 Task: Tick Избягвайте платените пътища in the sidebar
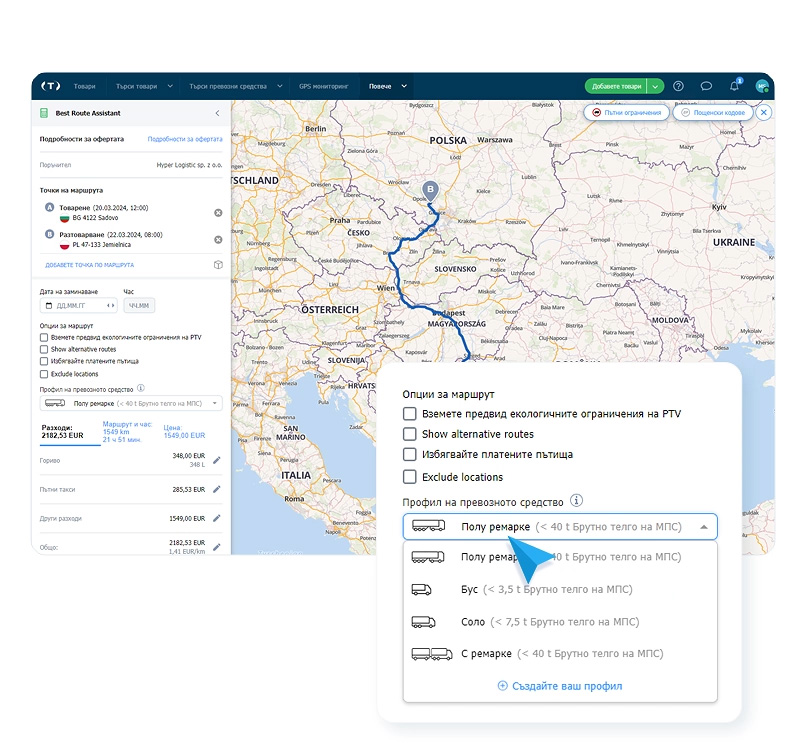click(44, 361)
